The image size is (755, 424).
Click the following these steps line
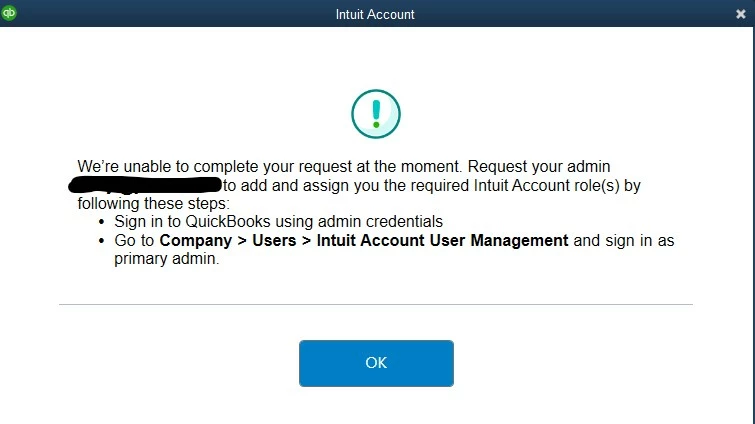click(x=154, y=203)
